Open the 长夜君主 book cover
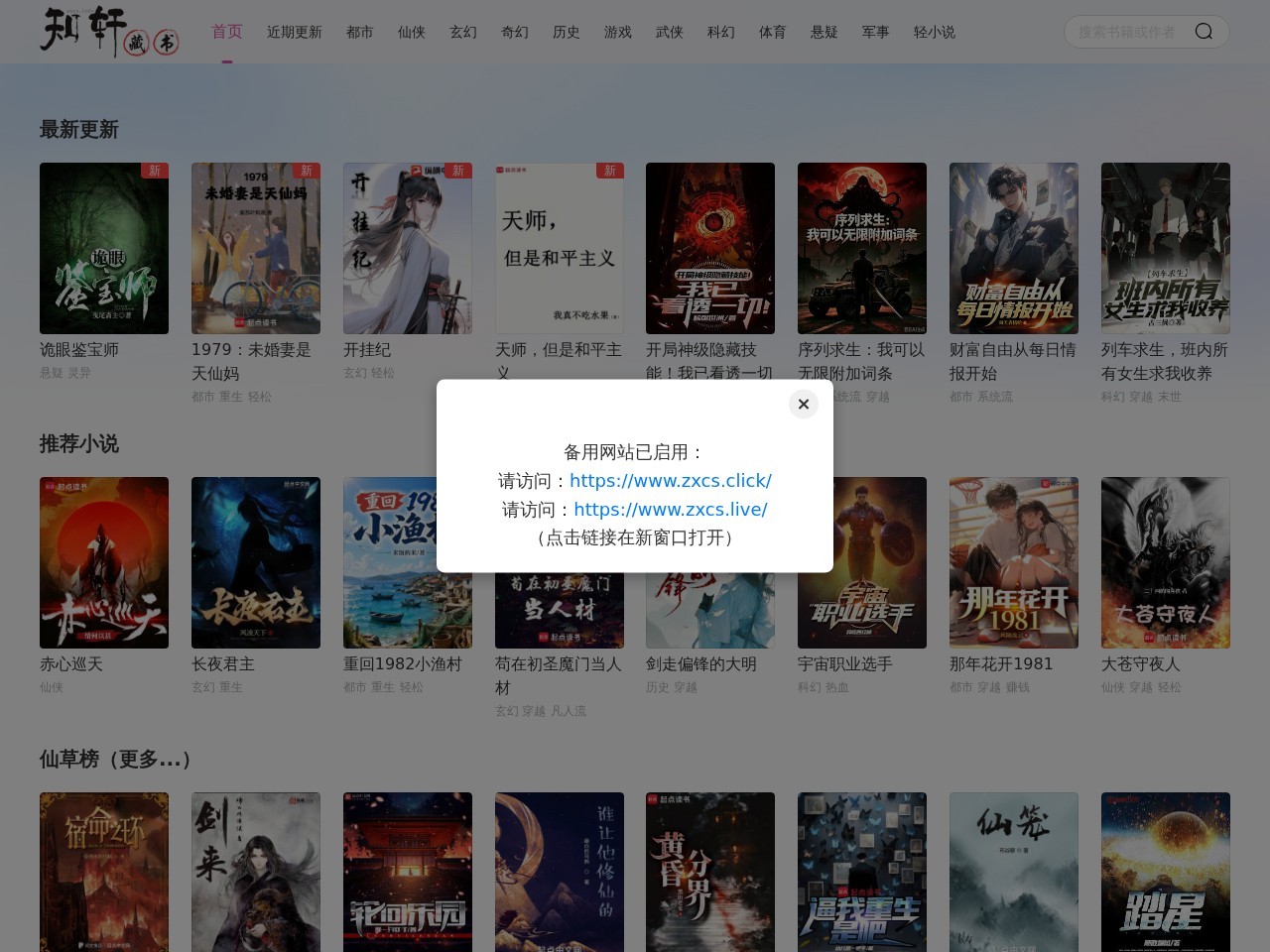The width and height of the screenshot is (1270, 952). (x=256, y=562)
